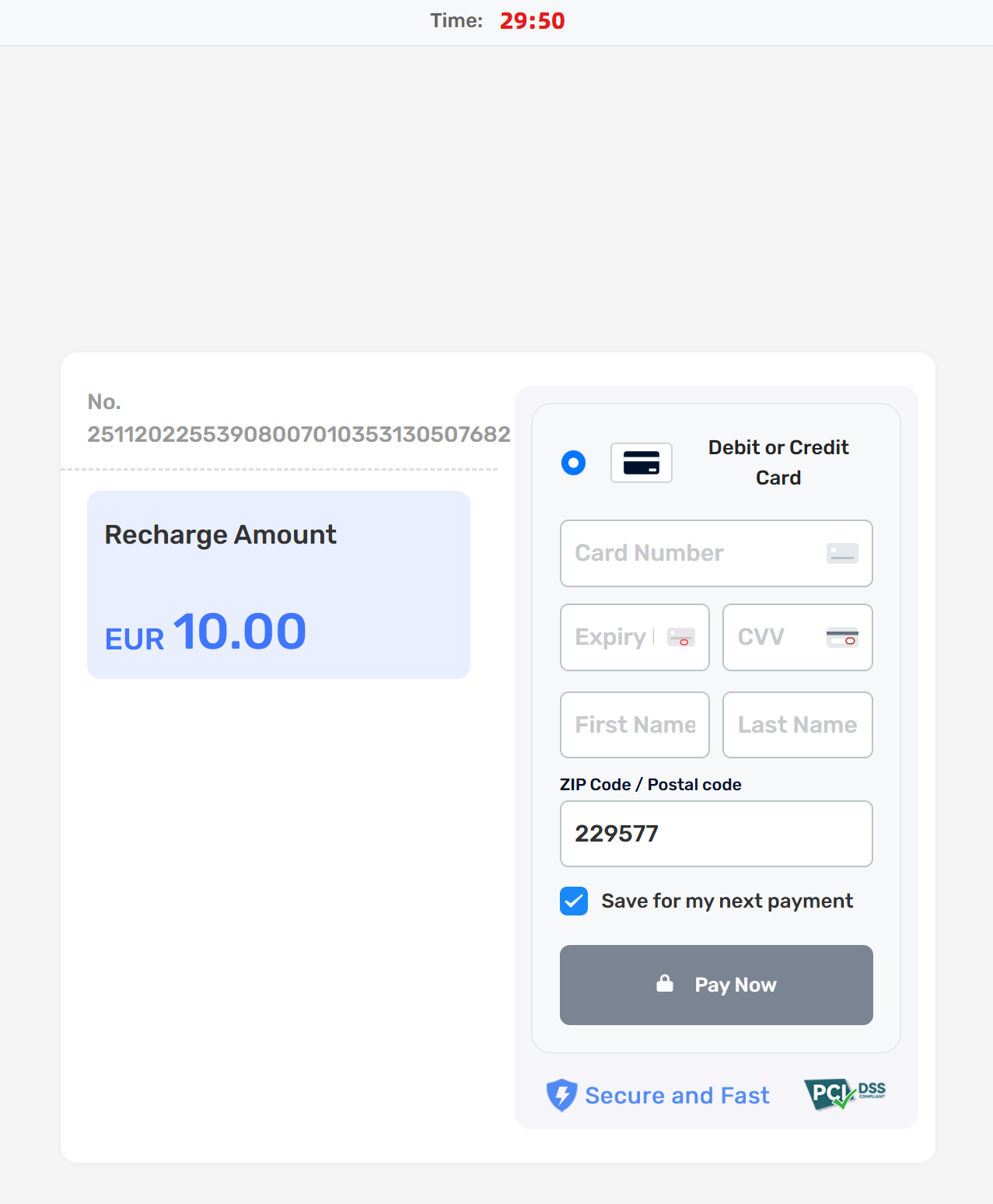This screenshot has width=993, height=1204.
Task: Click the expiry date card icon
Action: 681,637
